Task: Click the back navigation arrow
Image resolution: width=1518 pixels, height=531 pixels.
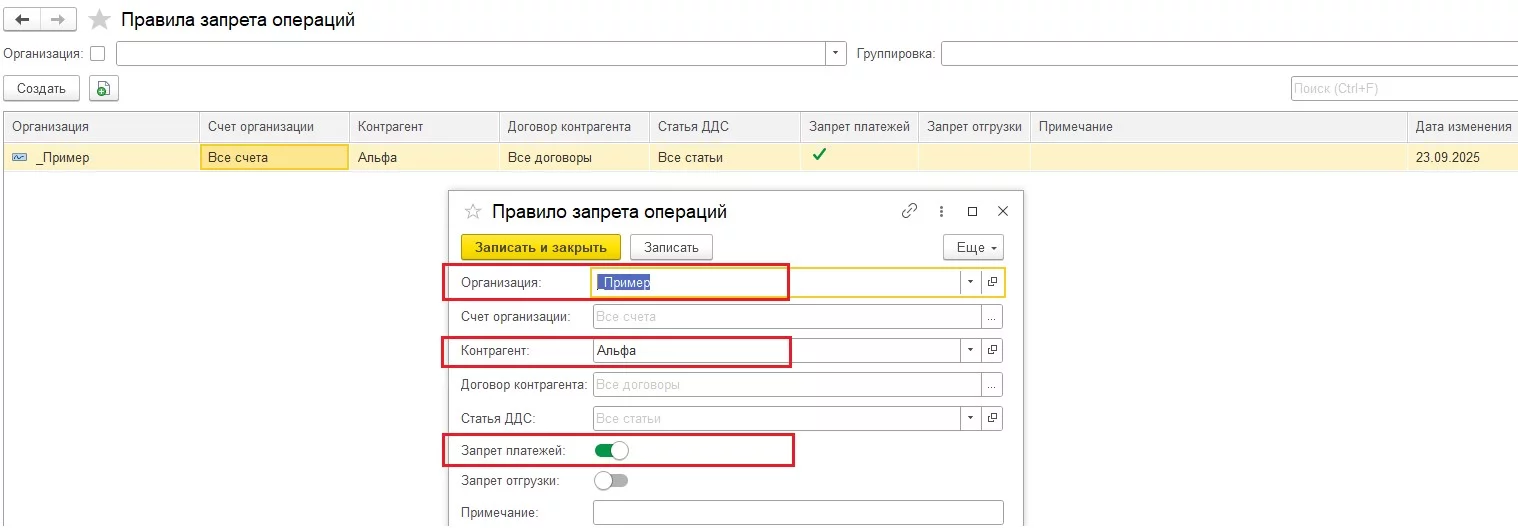Action: click(x=22, y=20)
